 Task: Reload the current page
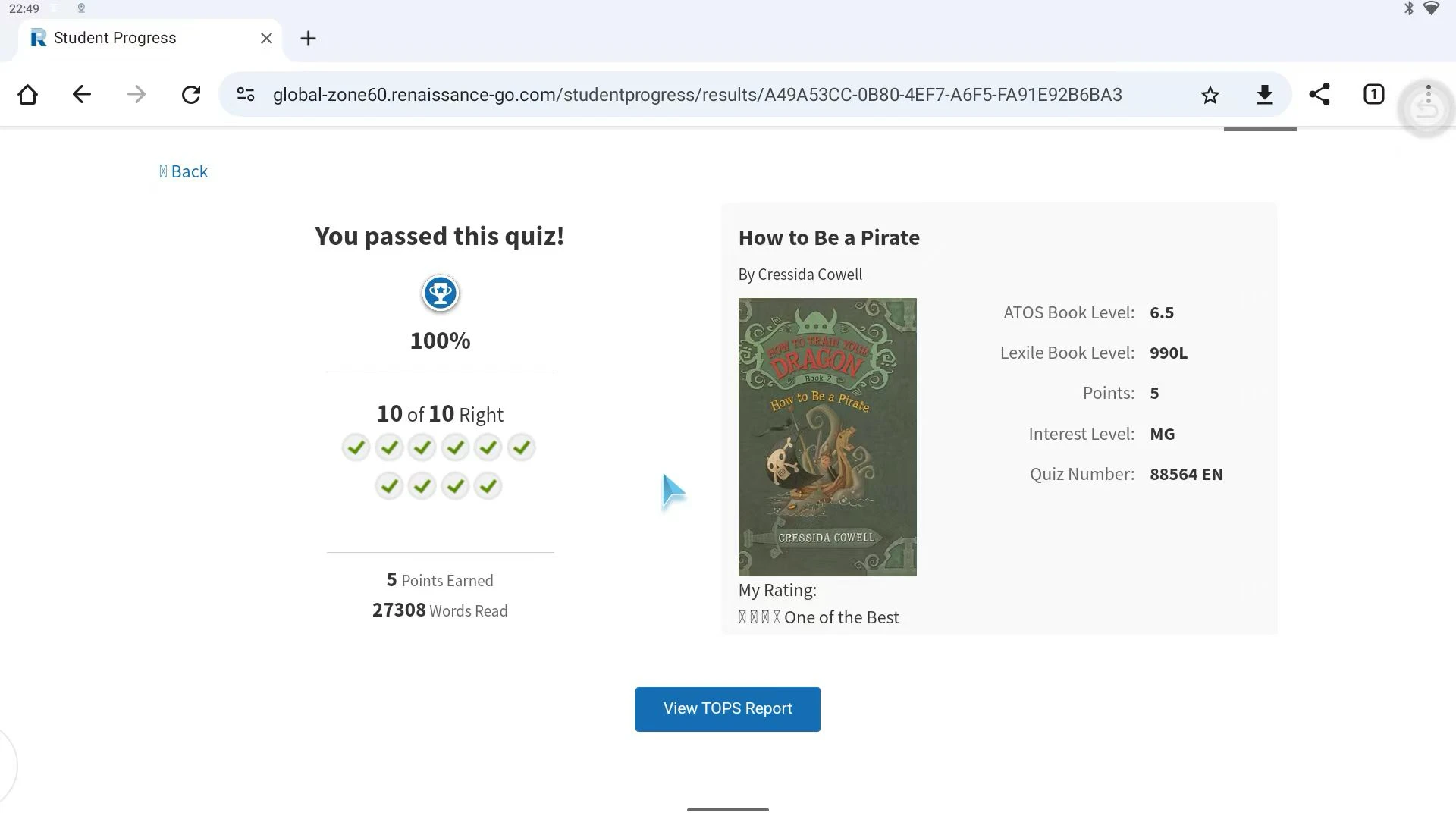191,95
